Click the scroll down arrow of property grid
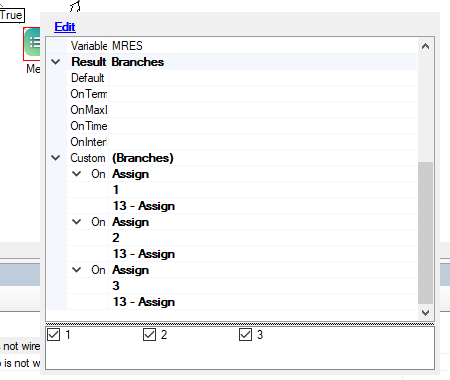Image resolution: width=450 pixels, height=380 pixels. point(425,313)
